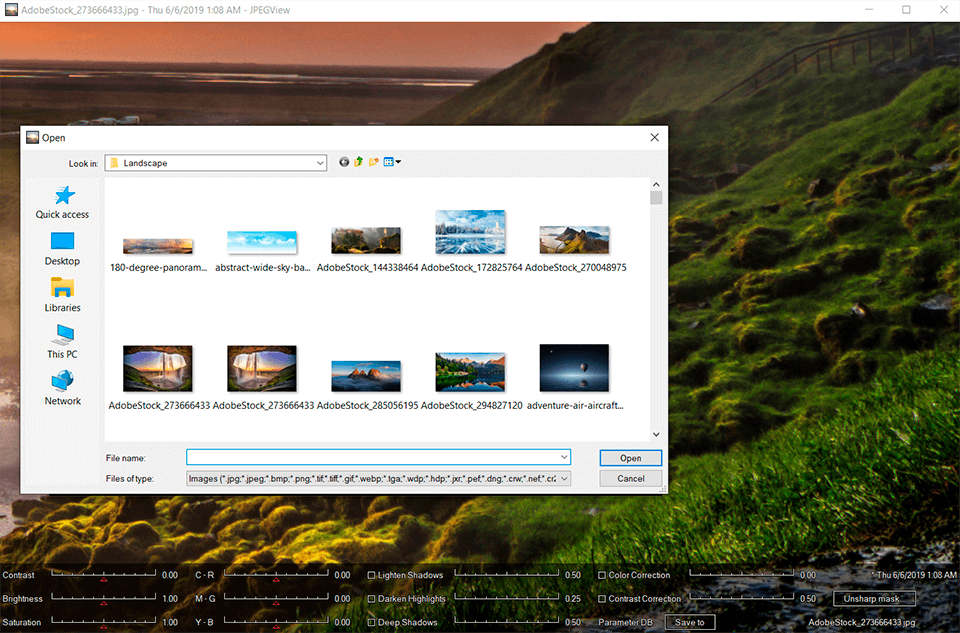Expand the File name history dropdown arrow
The image size is (960, 633).
[x=564, y=458]
